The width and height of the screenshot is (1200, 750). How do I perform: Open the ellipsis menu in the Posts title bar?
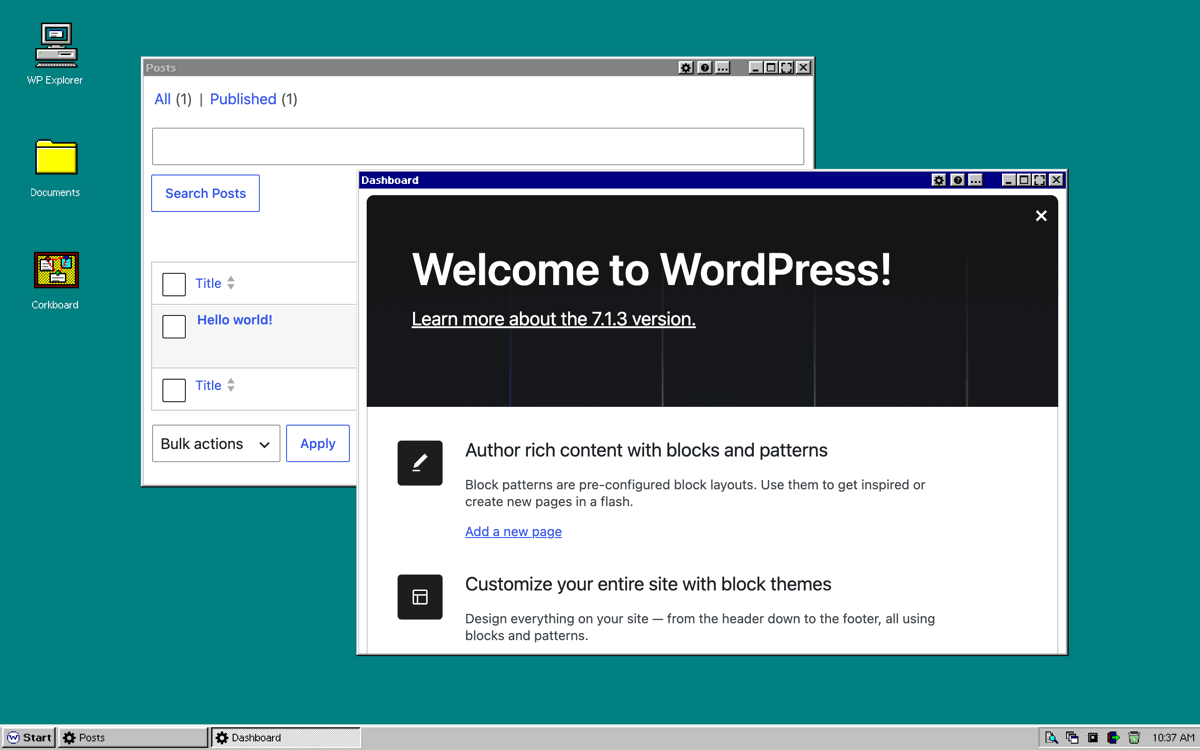[x=723, y=67]
